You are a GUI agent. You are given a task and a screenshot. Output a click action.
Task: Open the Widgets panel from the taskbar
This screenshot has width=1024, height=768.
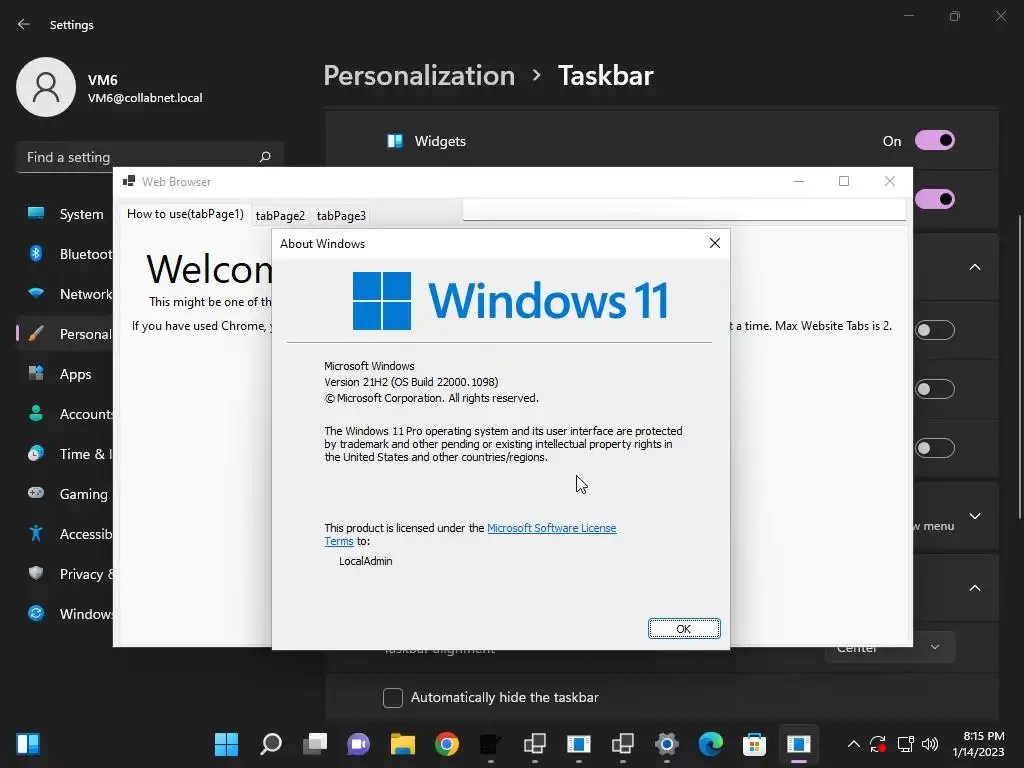pos(28,744)
